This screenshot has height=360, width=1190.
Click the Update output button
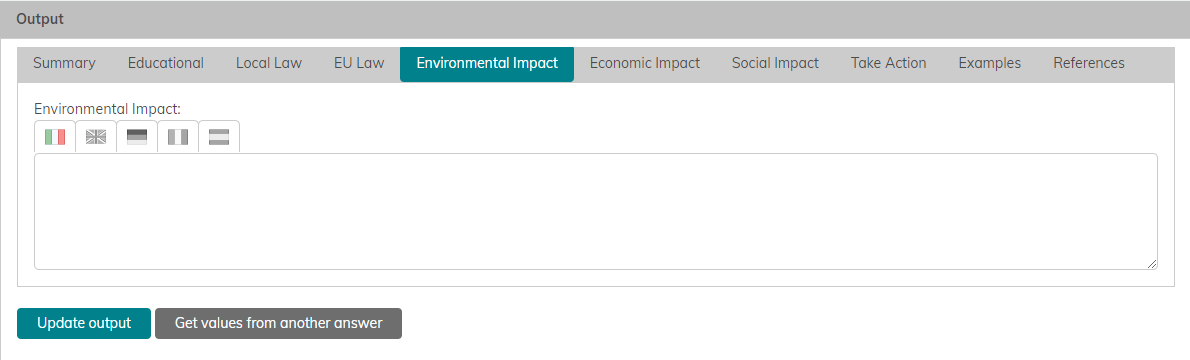84,323
